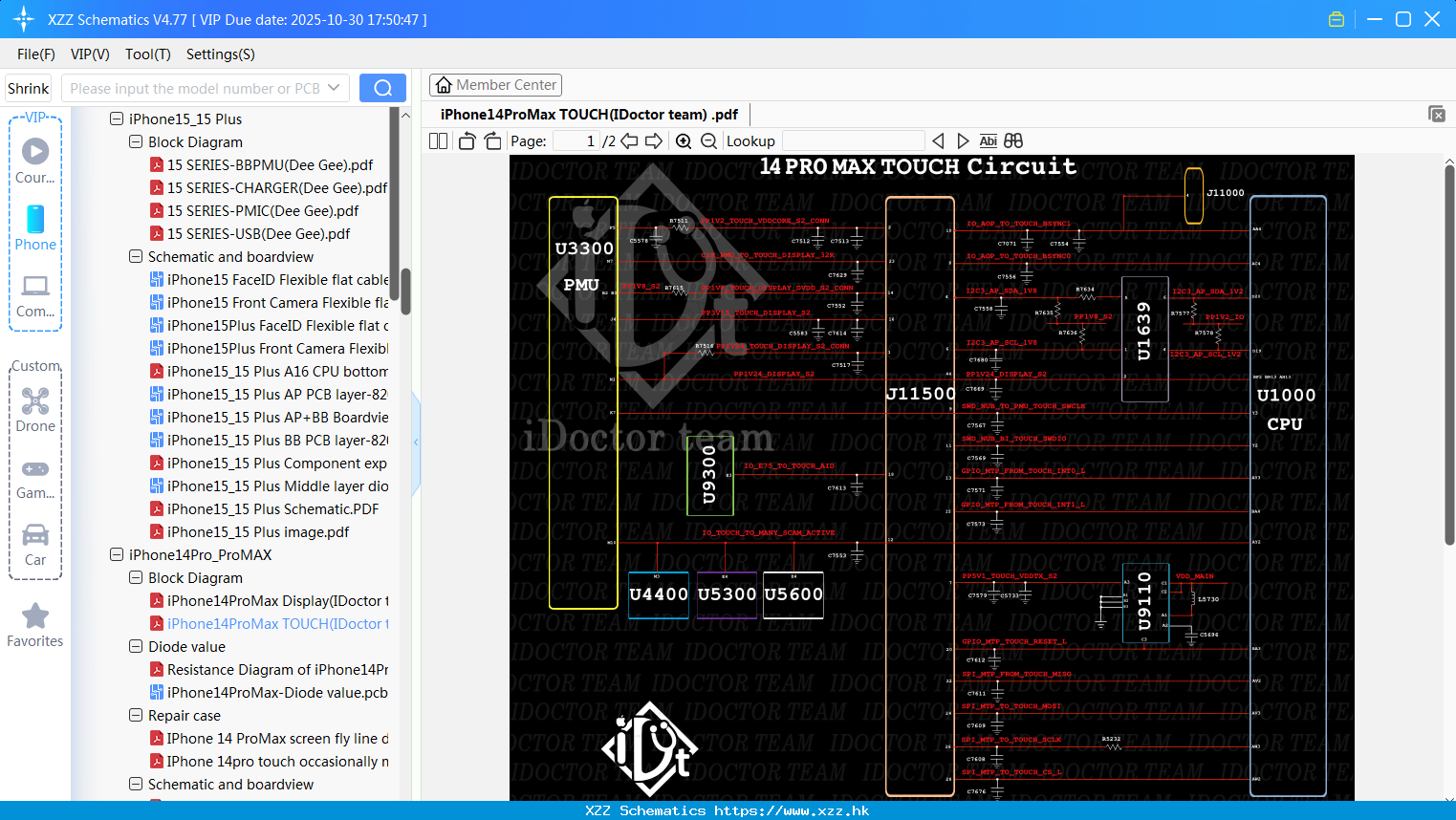The image size is (1456, 820).
Task: Open 15 SERIES-PMIC(Dee Gee).pdf
Action: (254, 210)
